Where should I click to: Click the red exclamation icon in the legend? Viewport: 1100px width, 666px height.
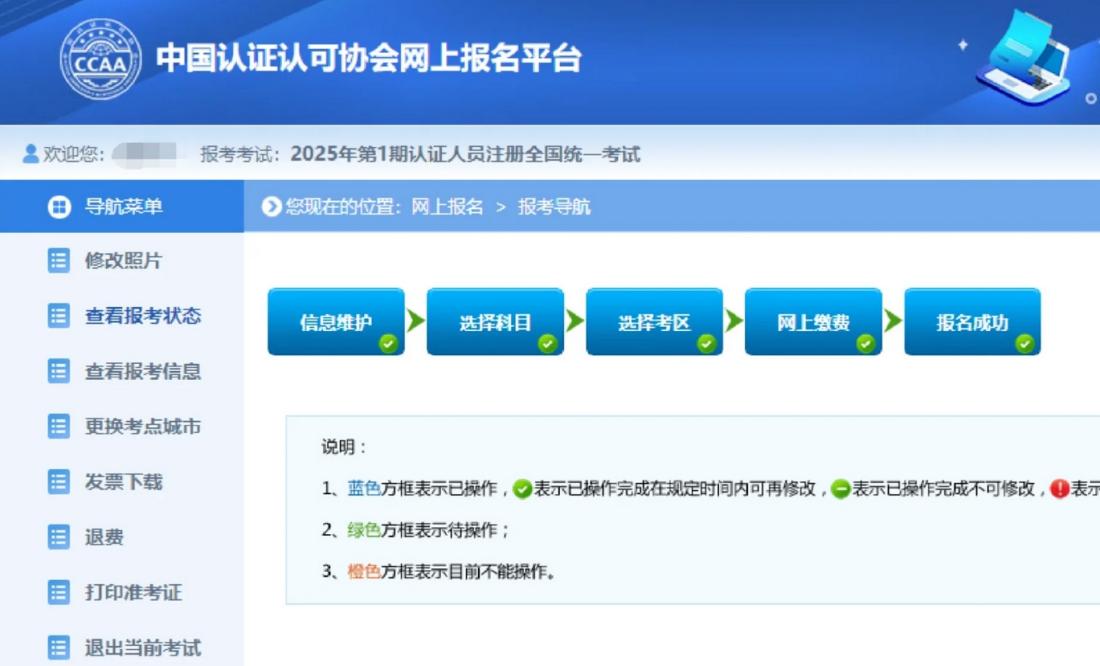(1059, 489)
